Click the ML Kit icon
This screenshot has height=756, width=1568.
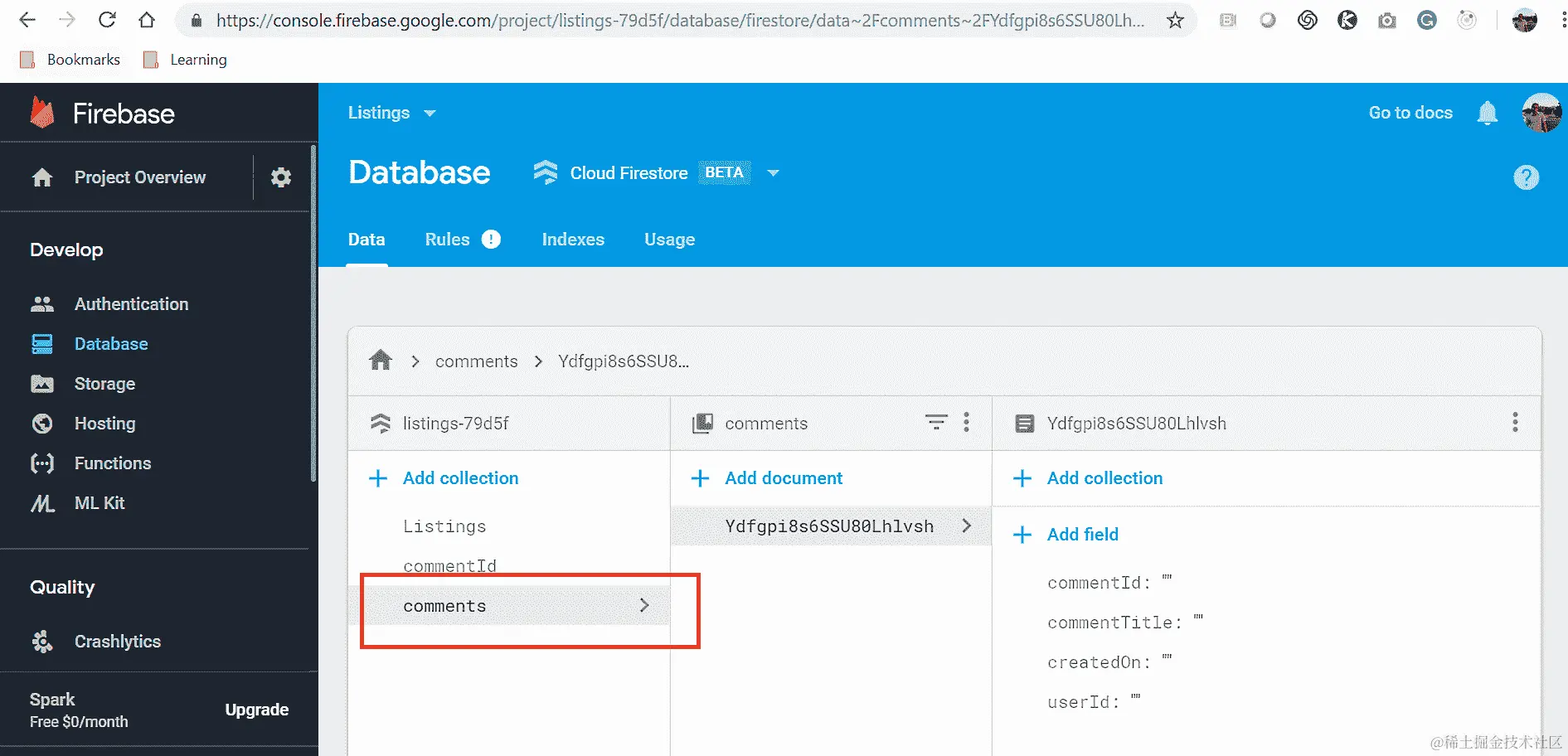[42, 503]
